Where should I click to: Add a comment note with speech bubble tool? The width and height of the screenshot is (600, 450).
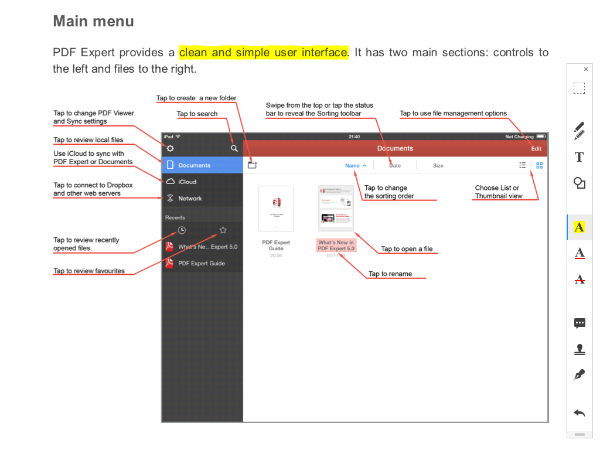click(579, 323)
